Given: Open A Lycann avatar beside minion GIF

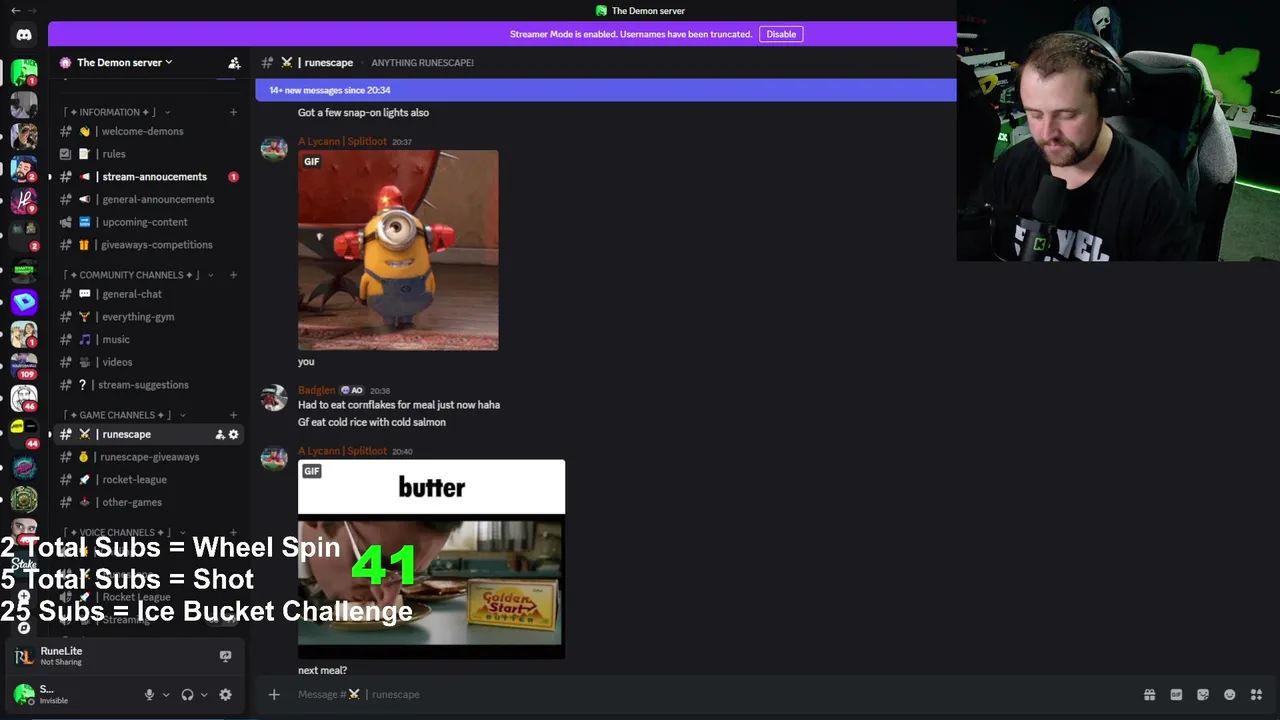Looking at the screenshot, I should point(274,150).
